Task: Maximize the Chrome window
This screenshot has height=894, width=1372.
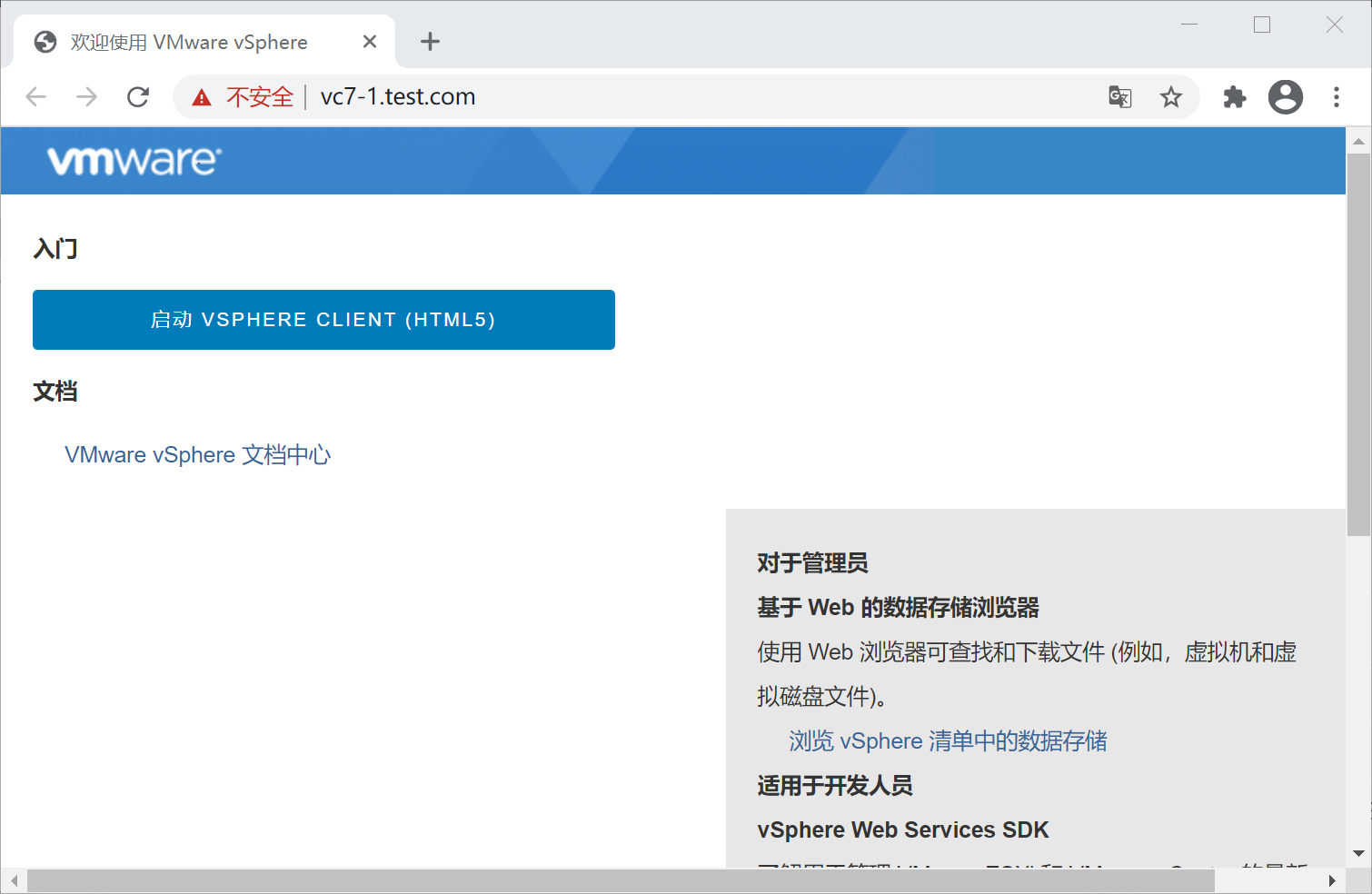Action: [1262, 25]
